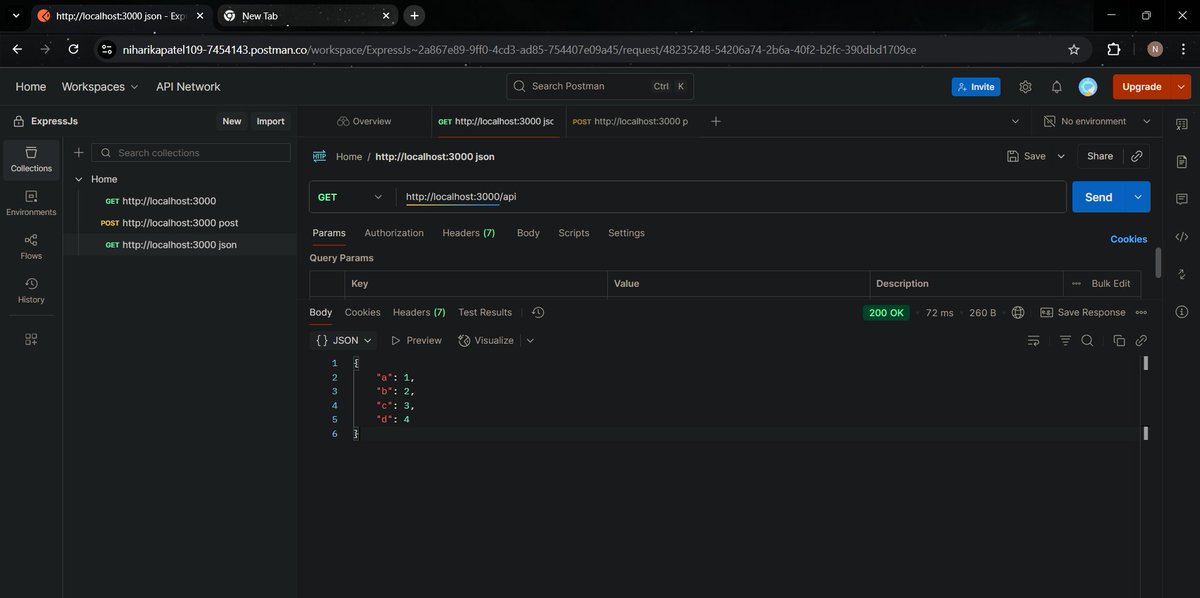Switch to the request Body tab
The width and height of the screenshot is (1200, 598).
[528, 233]
